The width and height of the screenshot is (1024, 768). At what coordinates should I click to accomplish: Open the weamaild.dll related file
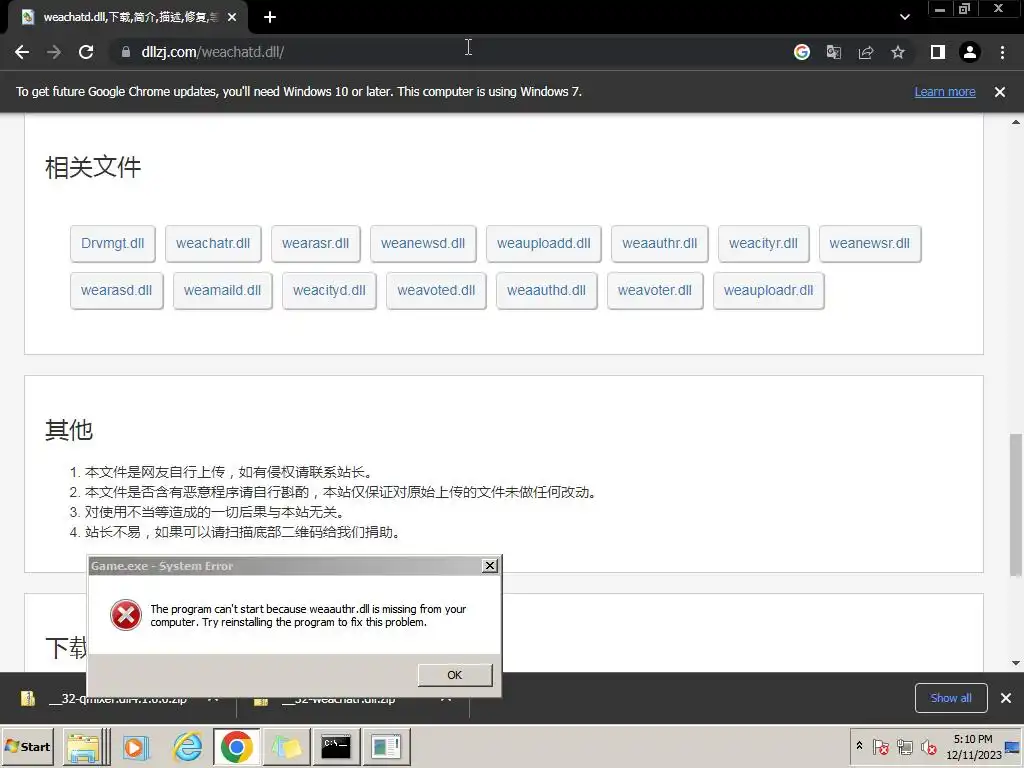pyautogui.click(x=222, y=291)
